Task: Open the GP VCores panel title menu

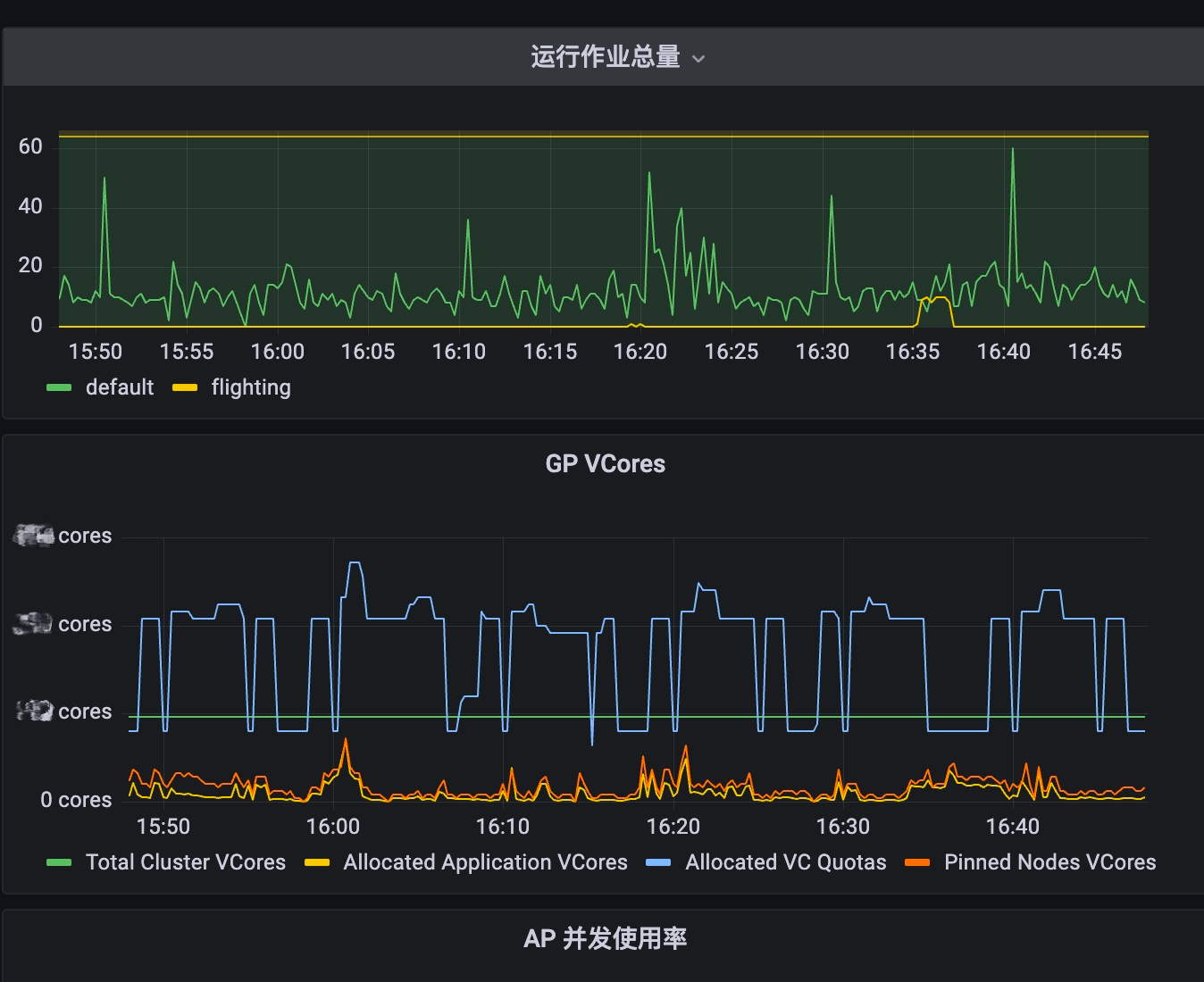Action: point(605,464)
